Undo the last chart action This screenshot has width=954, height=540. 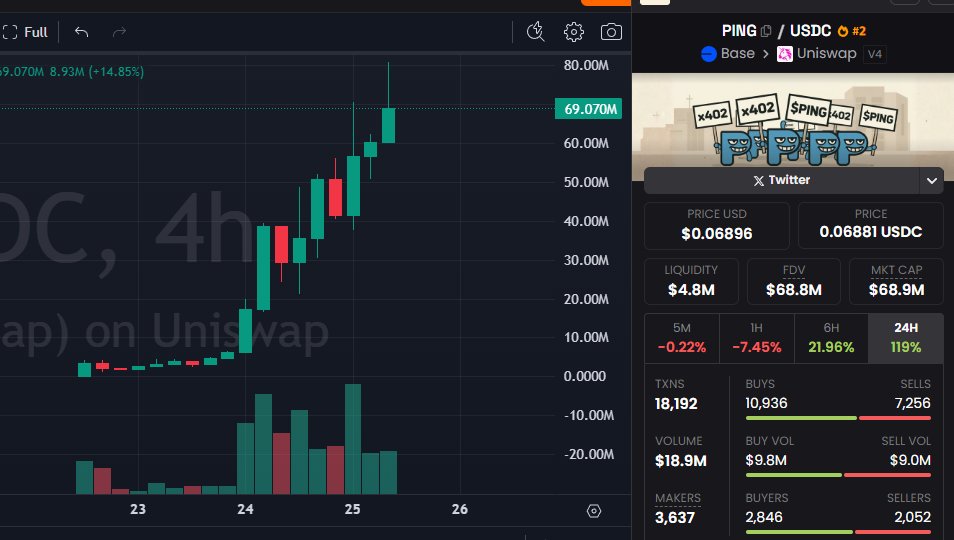82,32
